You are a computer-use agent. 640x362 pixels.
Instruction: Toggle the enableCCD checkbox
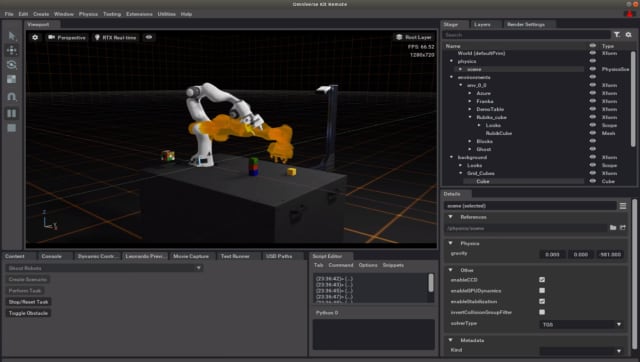click(x=542, y=280)
